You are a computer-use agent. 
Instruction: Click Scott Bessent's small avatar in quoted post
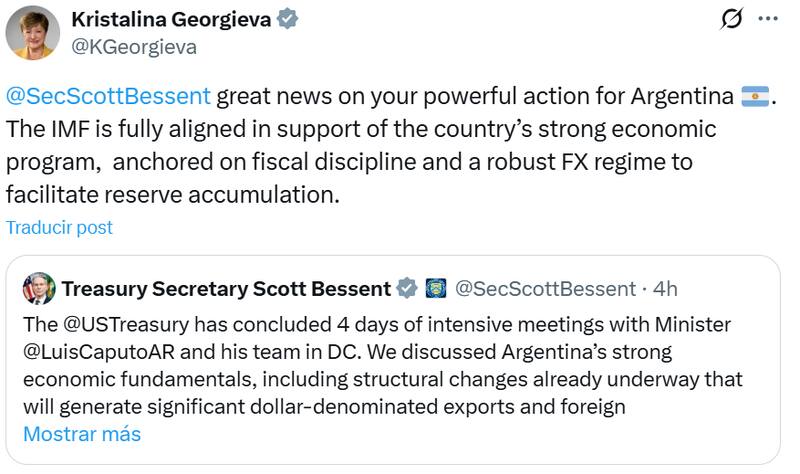click(x=39, y=288)
